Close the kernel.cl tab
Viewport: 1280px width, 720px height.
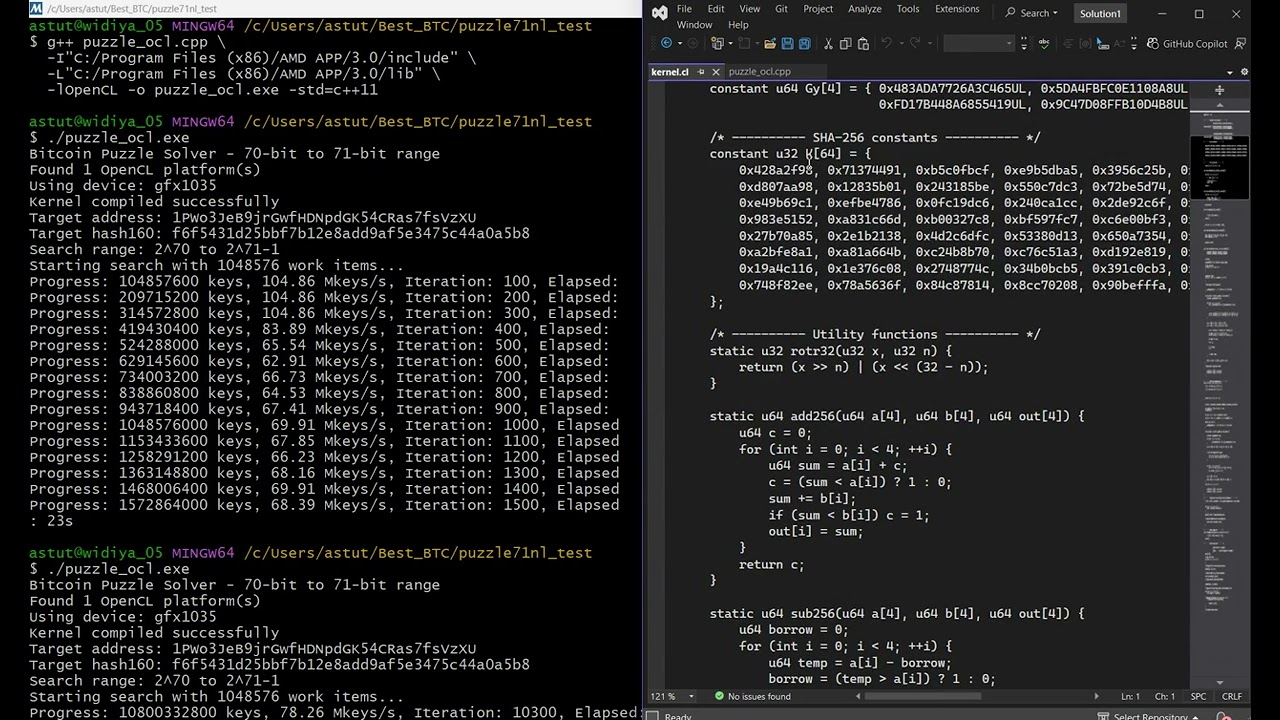[715, 72]
